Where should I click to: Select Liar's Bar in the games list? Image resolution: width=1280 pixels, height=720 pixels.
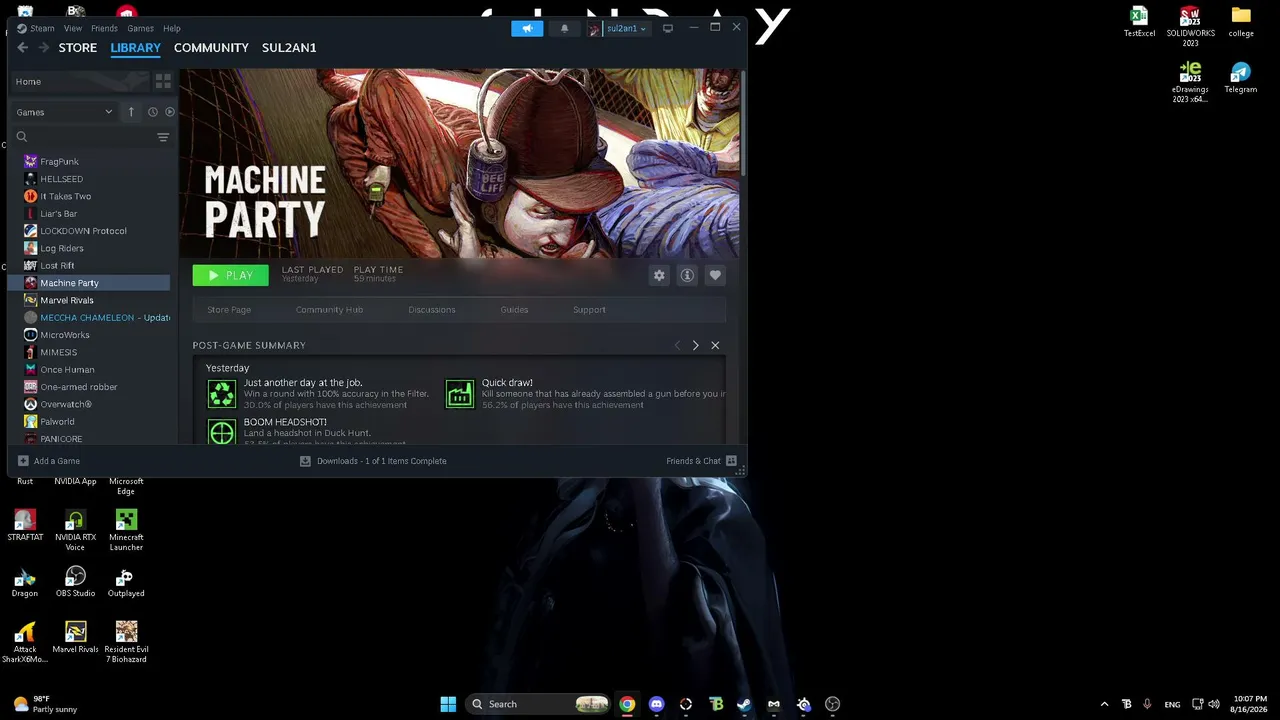[x=90, y=213]
